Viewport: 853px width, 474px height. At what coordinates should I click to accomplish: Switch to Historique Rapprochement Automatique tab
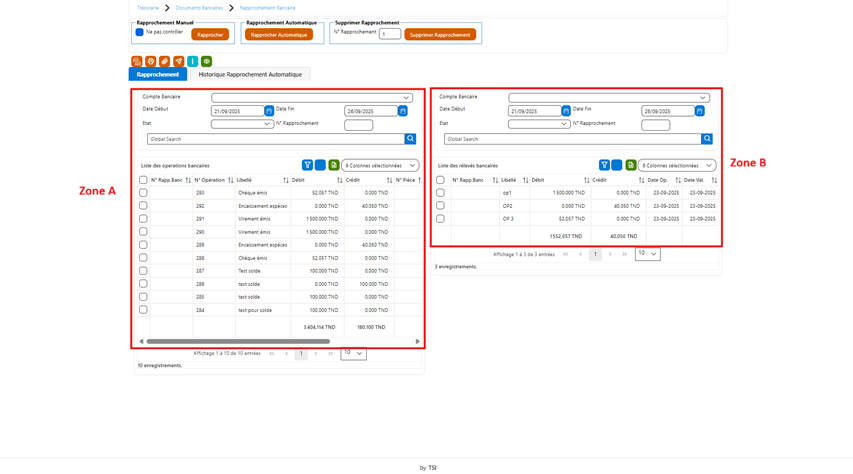250,75
